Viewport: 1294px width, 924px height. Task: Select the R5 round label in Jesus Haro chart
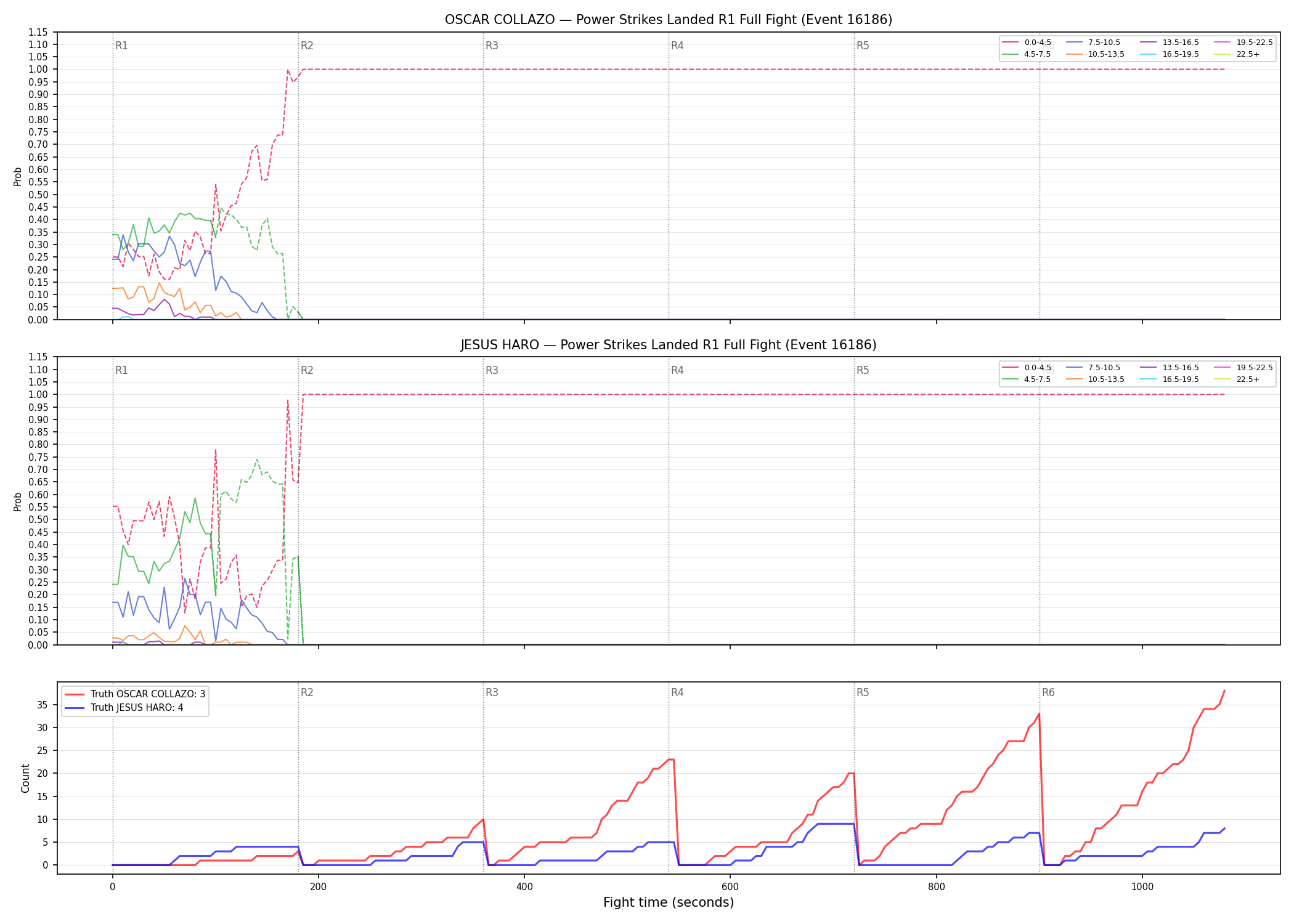pyautogui.click(x=863, y=370)
